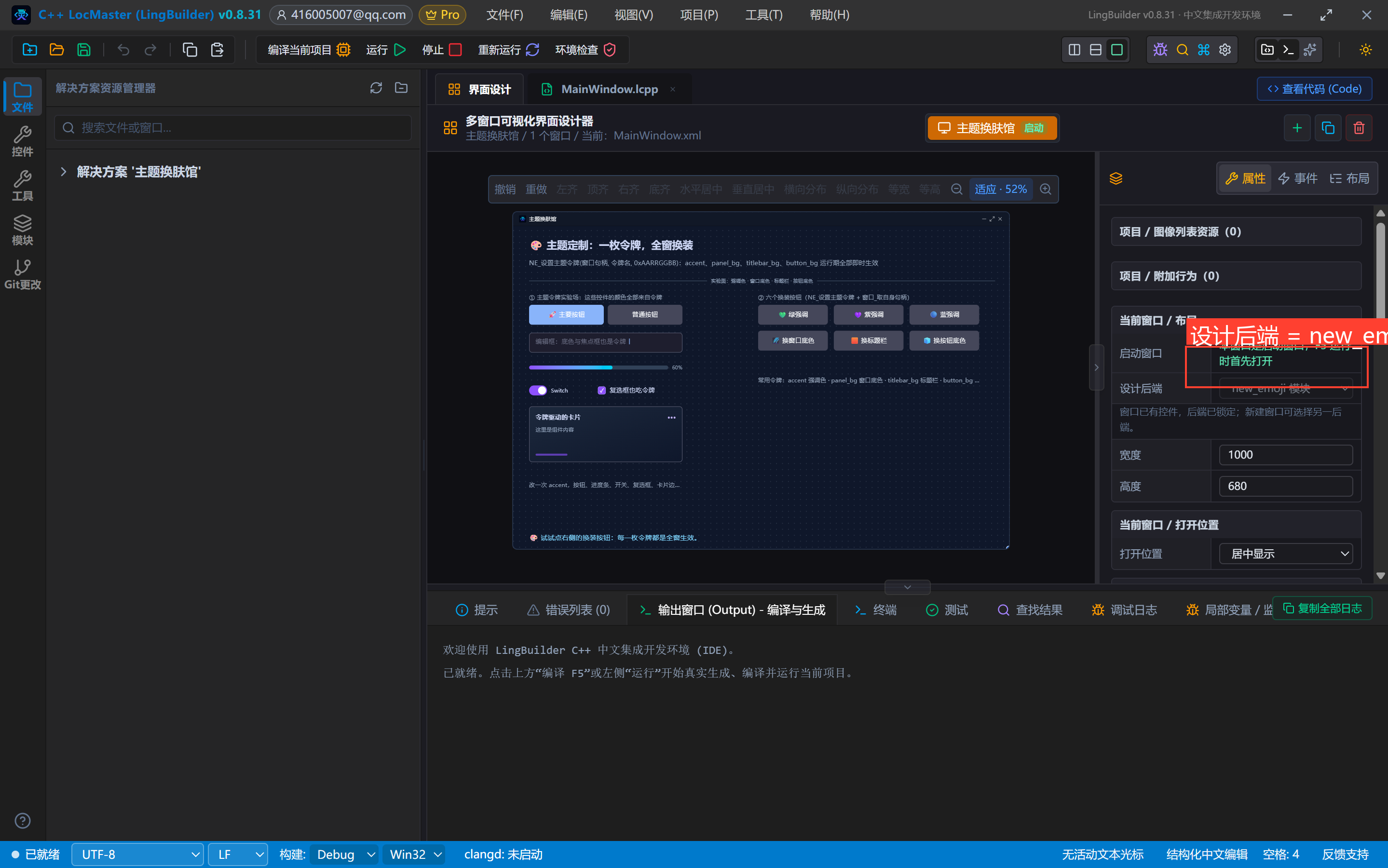The width and height of the screenshot is (1388, 868).
Task: Click the redo arrow in top toolbar
Action: [x=150, y=49]
